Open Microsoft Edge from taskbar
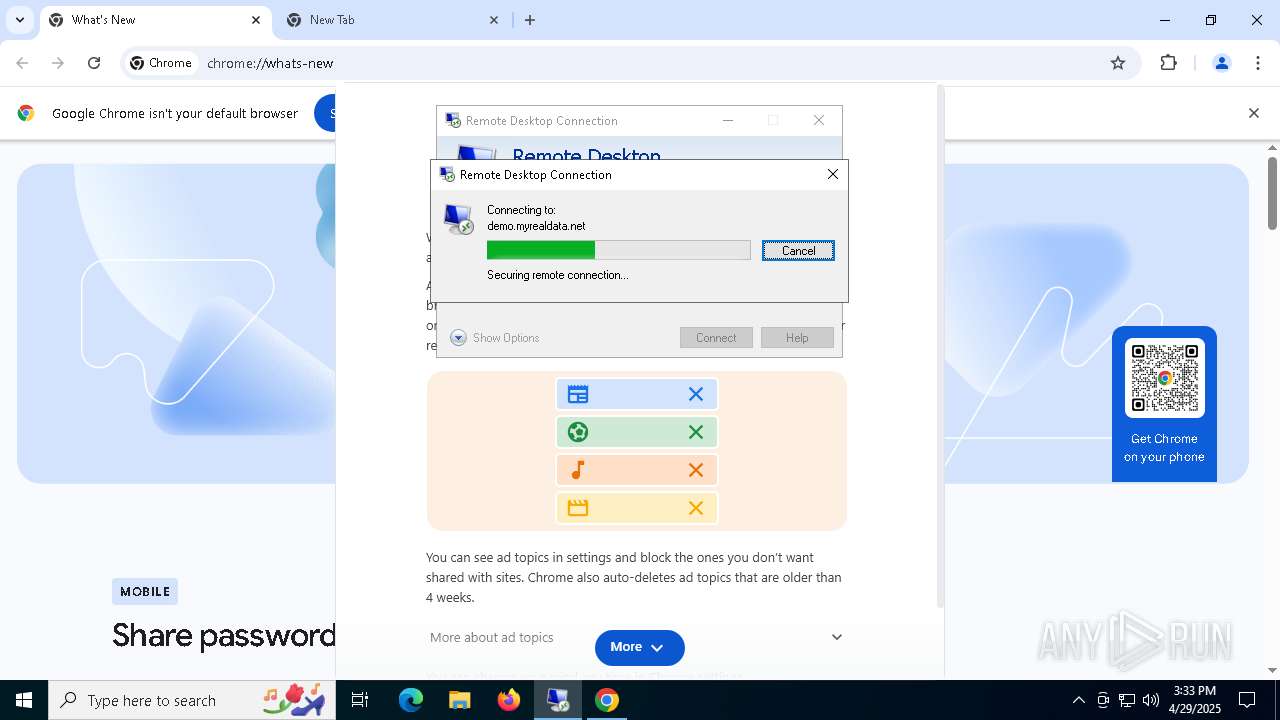This screenshot has height=720, width=1280. [411, 700]
